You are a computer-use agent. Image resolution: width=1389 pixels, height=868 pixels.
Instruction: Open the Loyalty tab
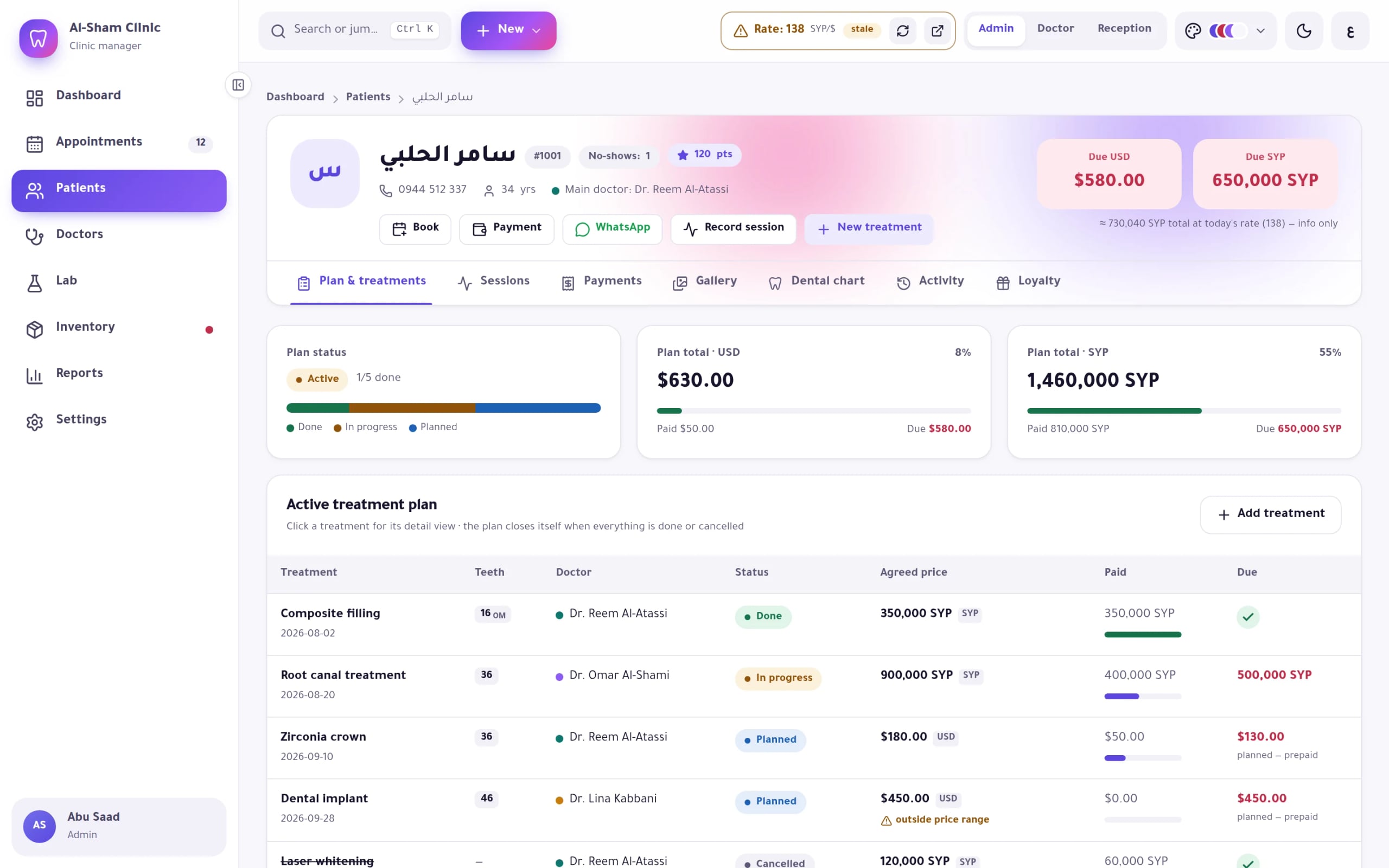1028,282
